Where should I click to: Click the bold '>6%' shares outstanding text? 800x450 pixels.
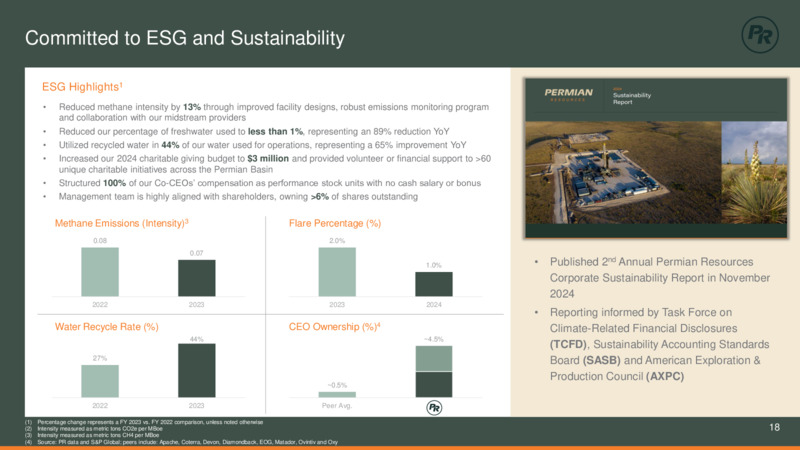pos(319,196)
